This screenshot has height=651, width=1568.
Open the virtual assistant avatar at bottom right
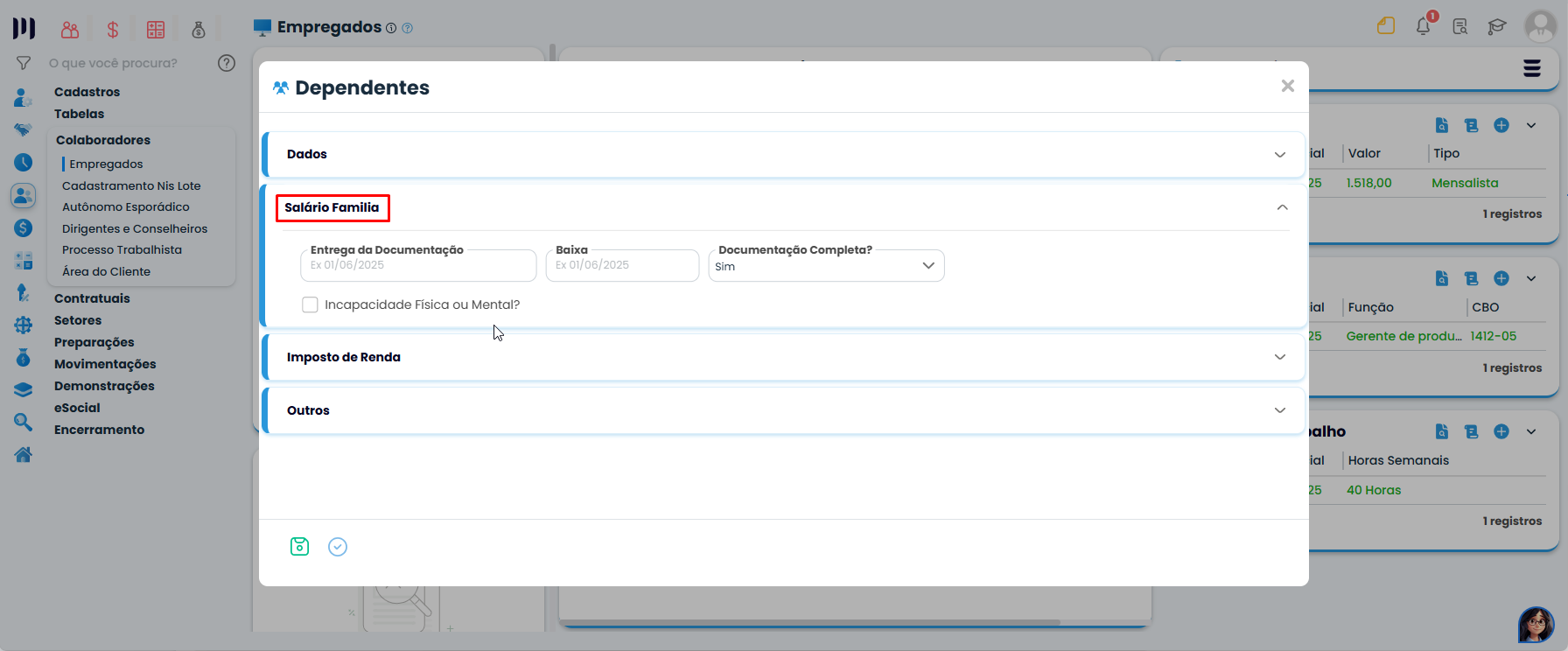tap(1536, 625)
